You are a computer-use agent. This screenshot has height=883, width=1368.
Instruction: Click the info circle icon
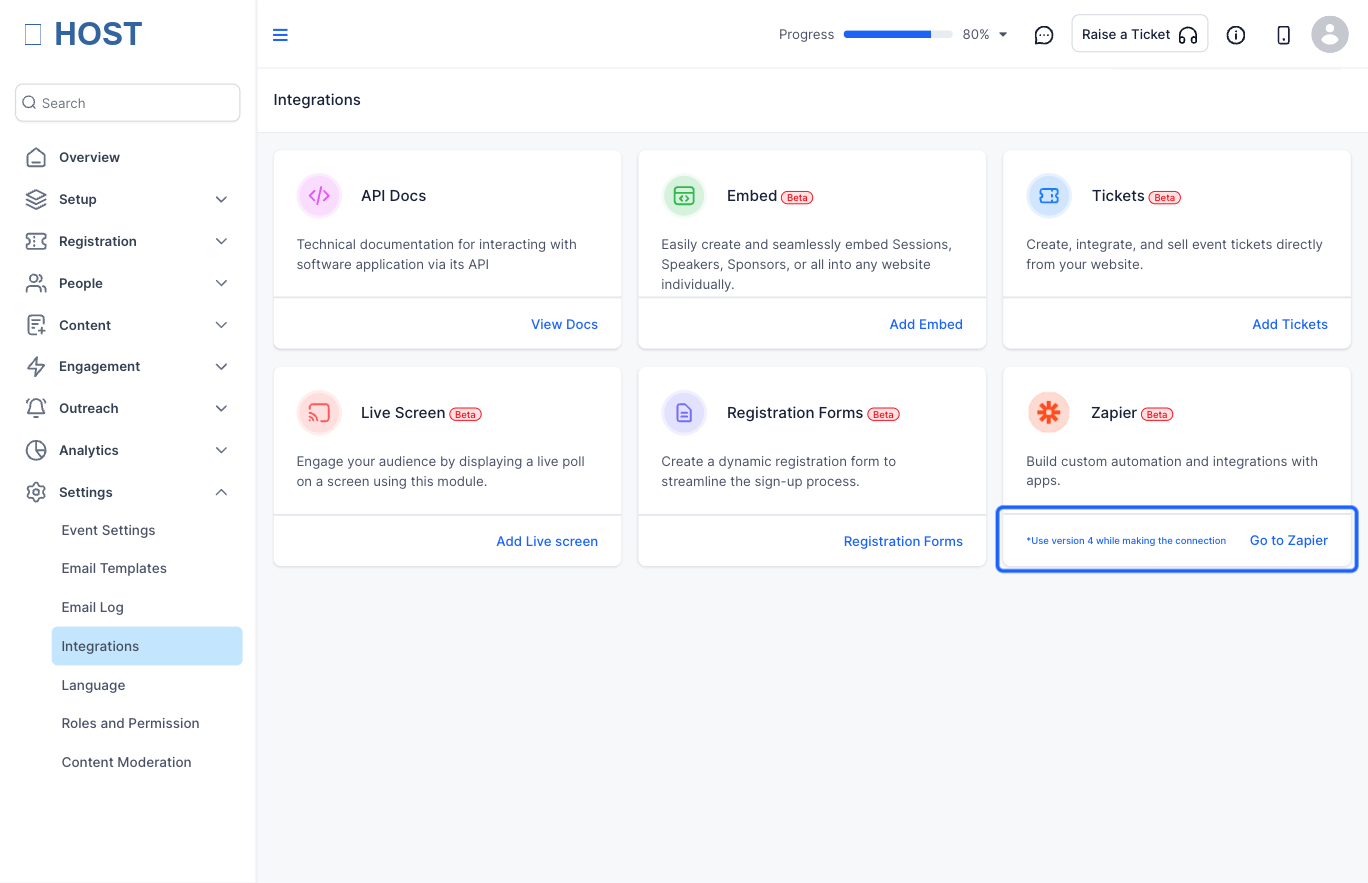[x=1236, y=35]
